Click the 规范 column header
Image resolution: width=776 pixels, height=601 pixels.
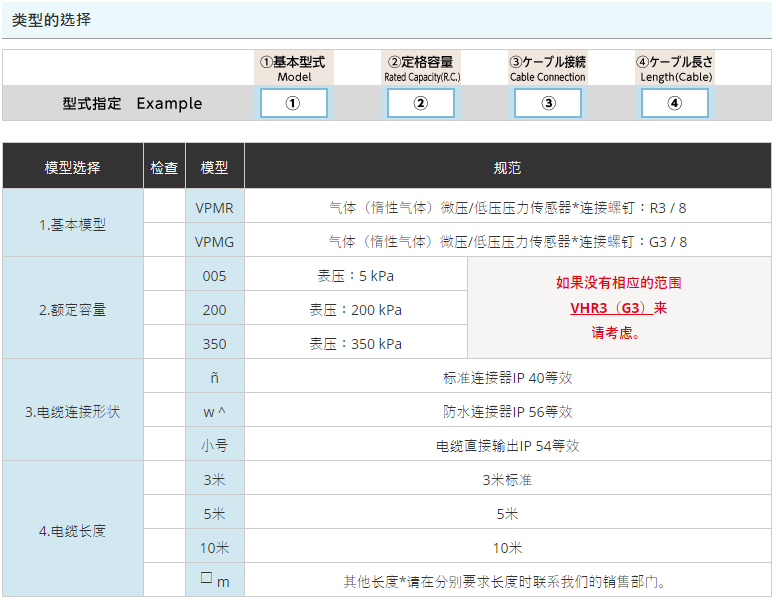pyautogui.click(x=507, y=167)
